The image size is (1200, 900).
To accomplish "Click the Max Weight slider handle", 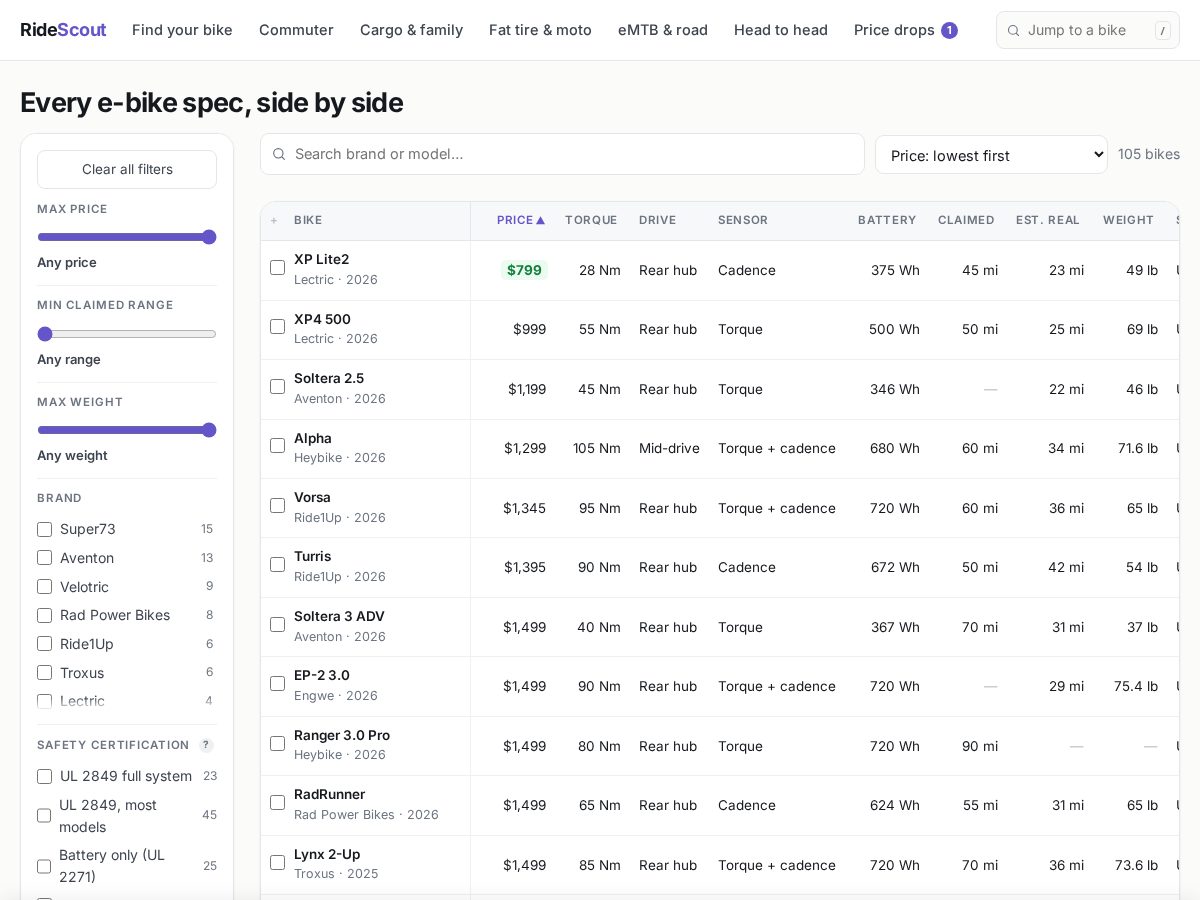I will (x=209, y=430).
